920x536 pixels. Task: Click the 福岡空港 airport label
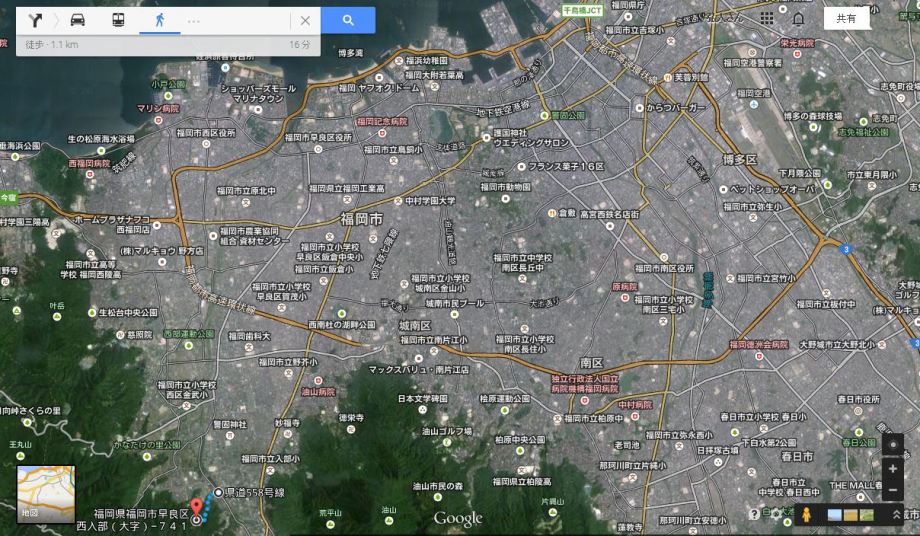click(754, 93)
